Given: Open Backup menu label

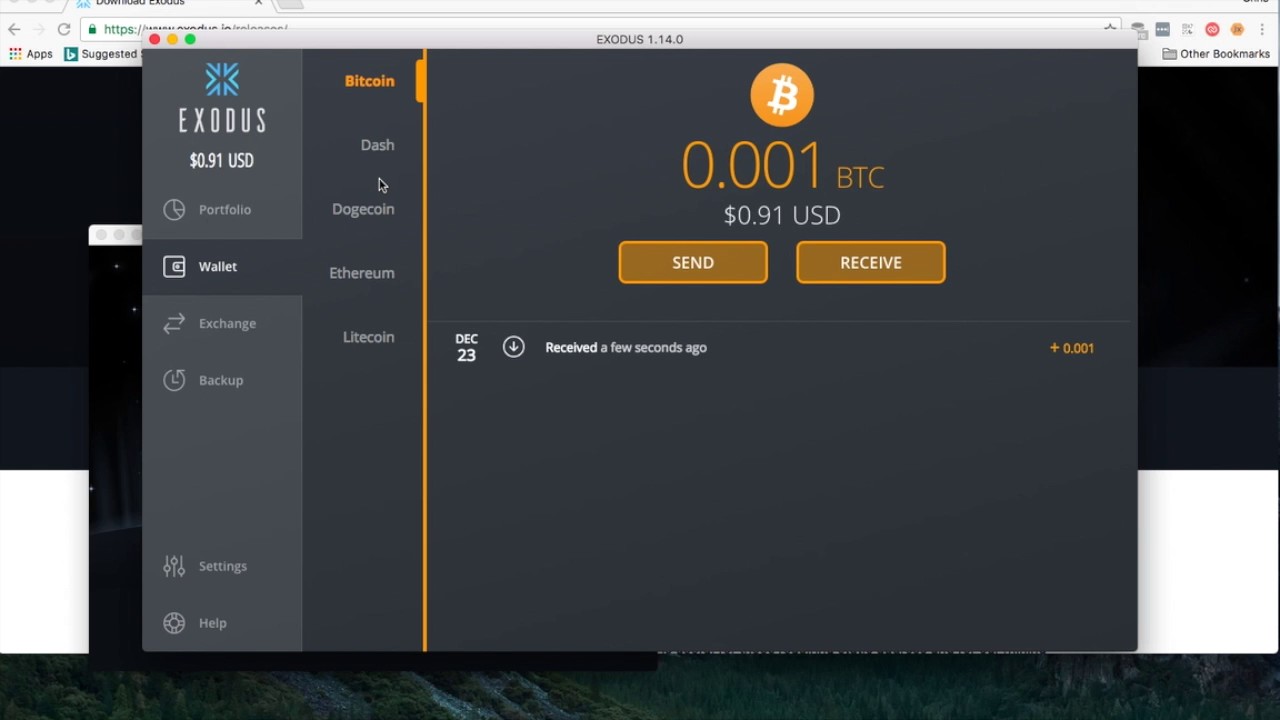Looking at the screenshot, I should (x=220, y=380).
